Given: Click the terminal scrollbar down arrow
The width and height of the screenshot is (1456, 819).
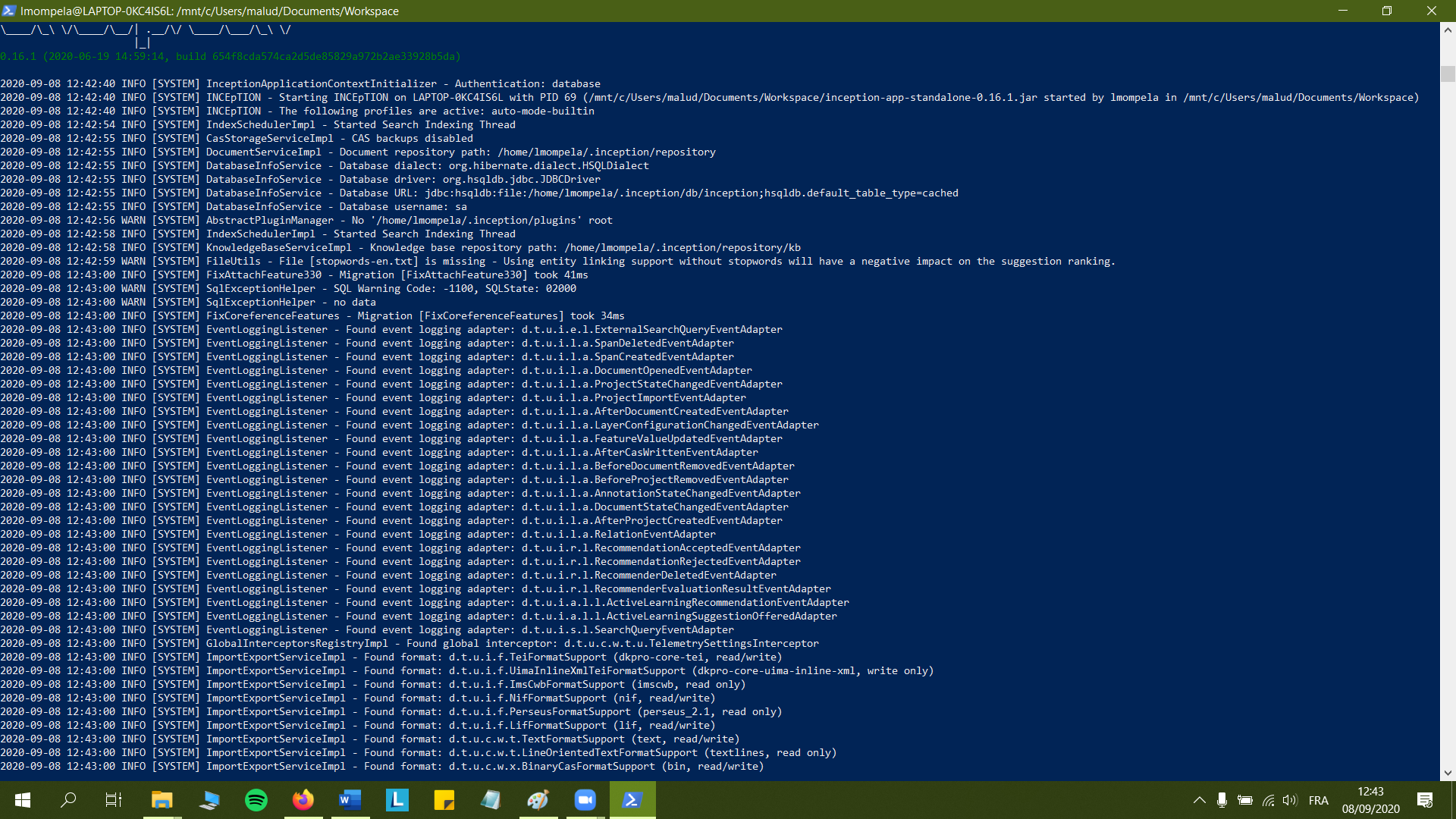Looking at the screenshot, I should click(x=1448, y=773).
